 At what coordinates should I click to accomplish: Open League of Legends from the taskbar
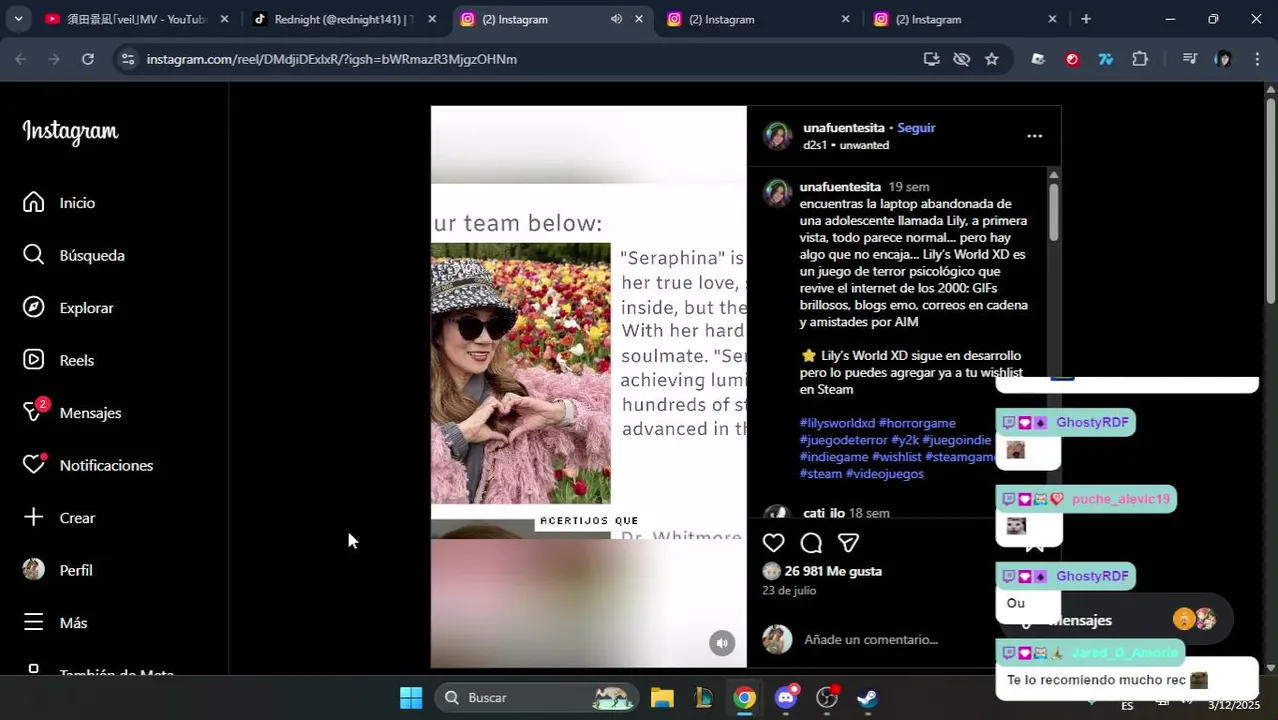tap(703, 697)
